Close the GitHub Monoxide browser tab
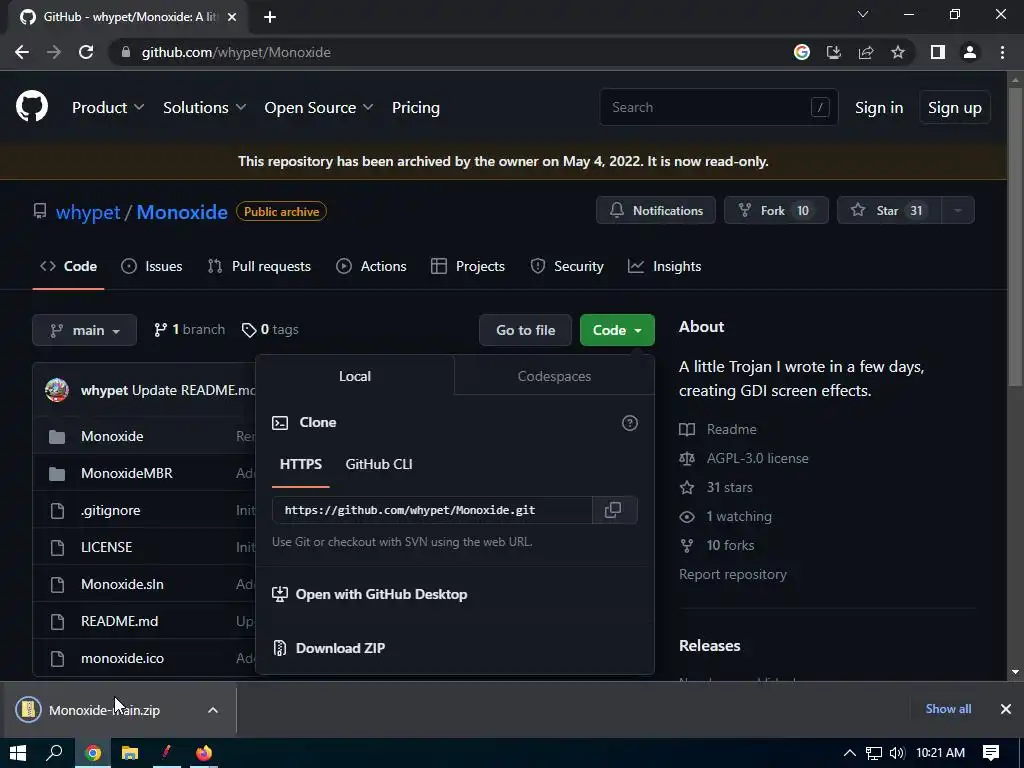The image size is (1024, 768). point(232,17)
